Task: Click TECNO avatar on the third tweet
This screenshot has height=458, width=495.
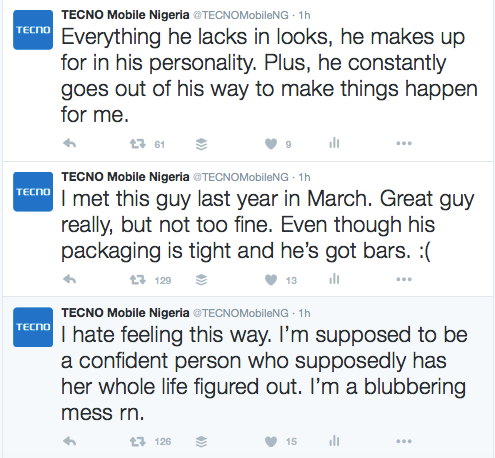Action: [33, 327]
